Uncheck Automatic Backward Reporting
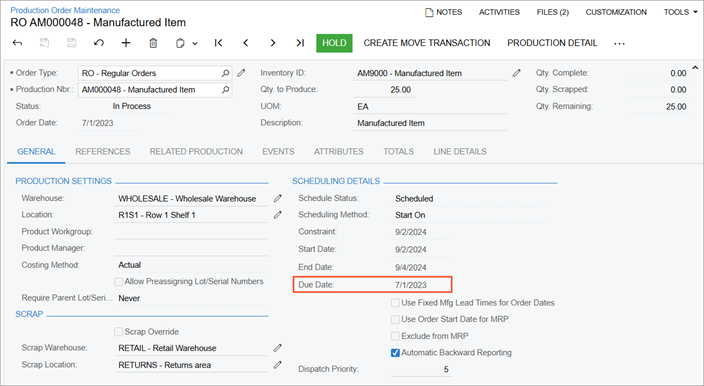Viewport: 704px width, 386px height. [395, 353]
